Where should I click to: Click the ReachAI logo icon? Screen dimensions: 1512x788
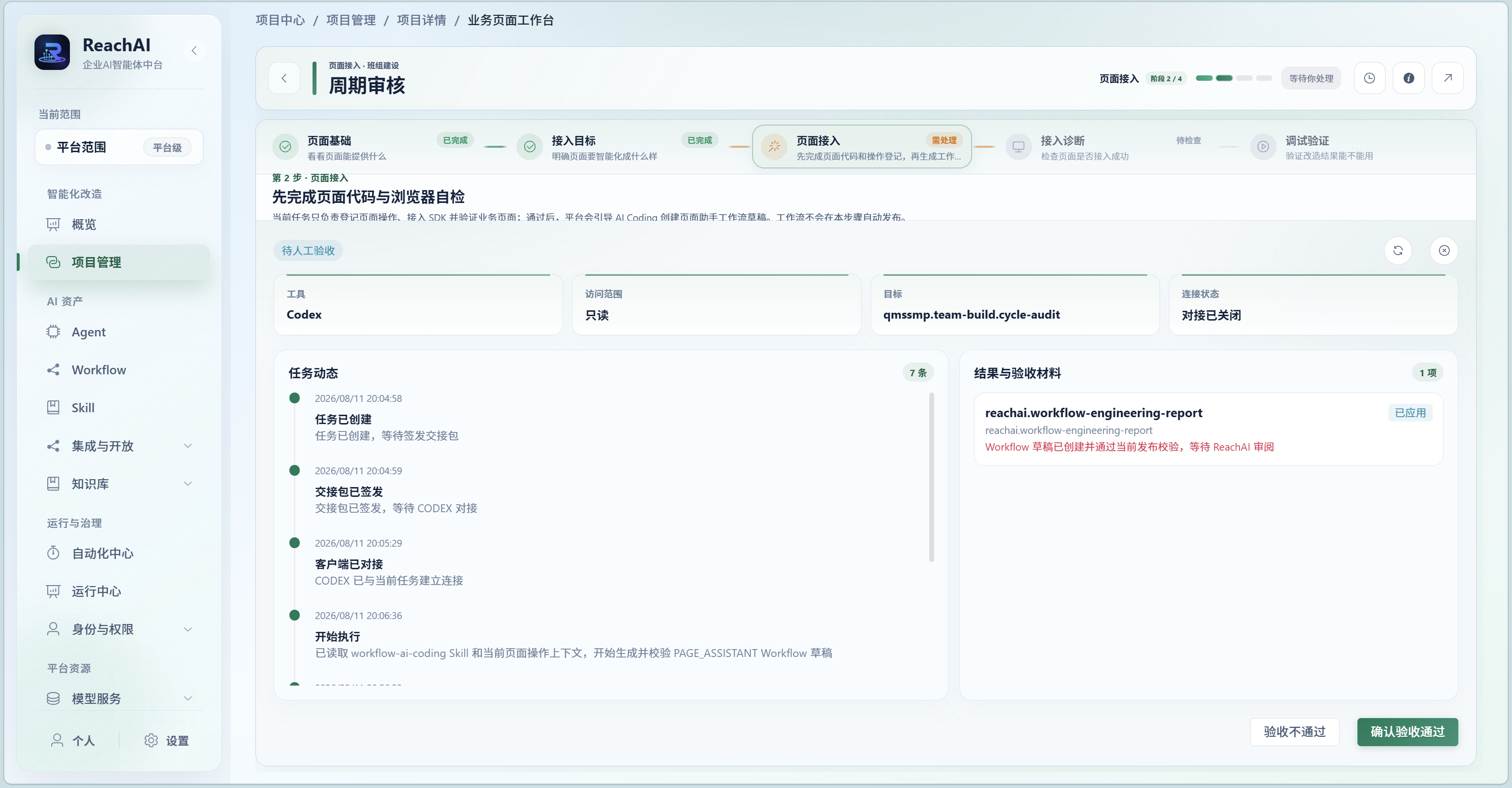(52, 52)
